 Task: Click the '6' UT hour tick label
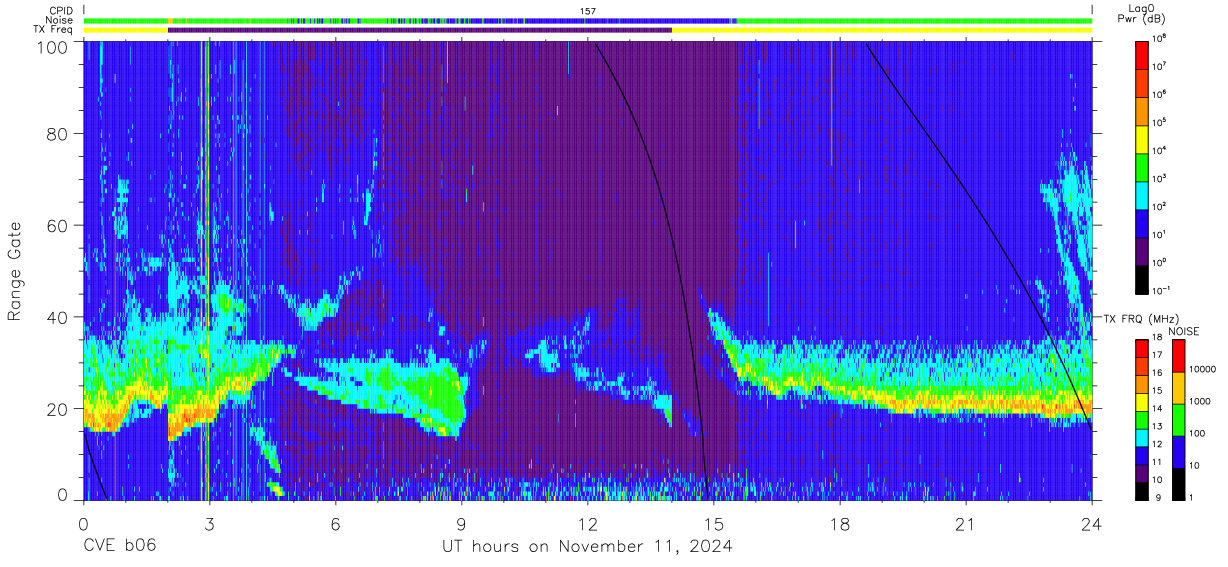pyautogui.click(x=335, y=524)
